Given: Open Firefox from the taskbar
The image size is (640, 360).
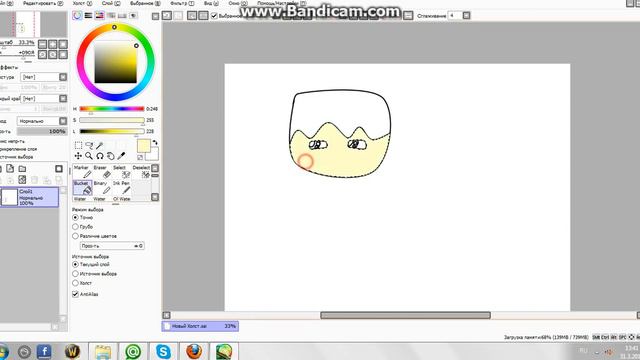Looking at the screenshot, I should (194, 351).
